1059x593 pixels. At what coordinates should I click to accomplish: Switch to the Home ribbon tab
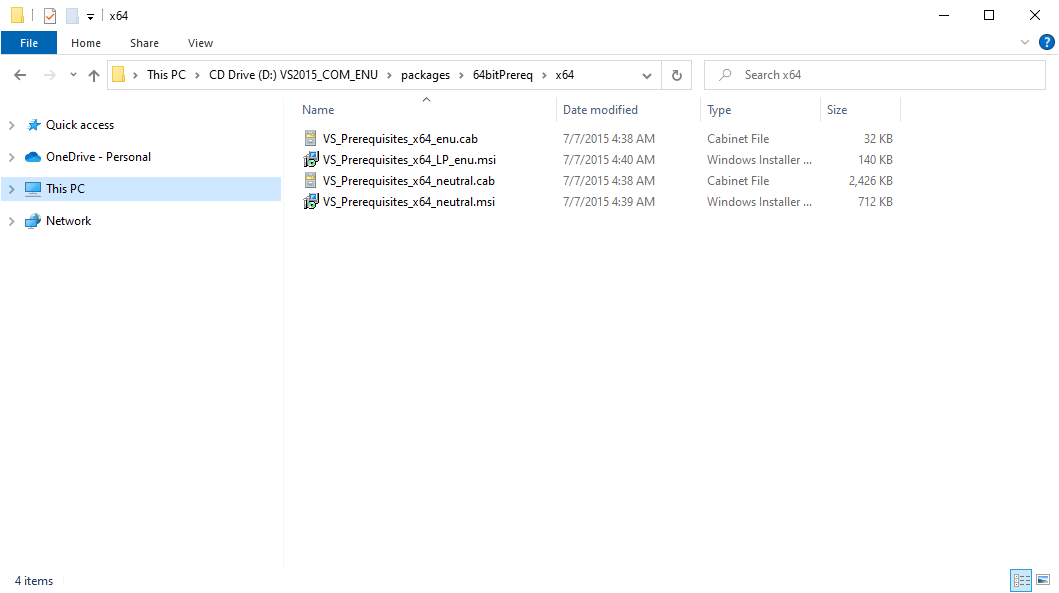[86, 43]
